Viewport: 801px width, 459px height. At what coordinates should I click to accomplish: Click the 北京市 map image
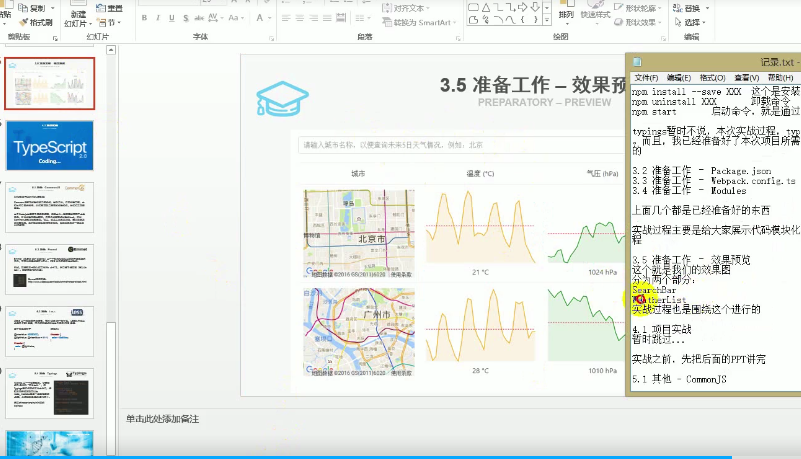click(x=359, y=234)
